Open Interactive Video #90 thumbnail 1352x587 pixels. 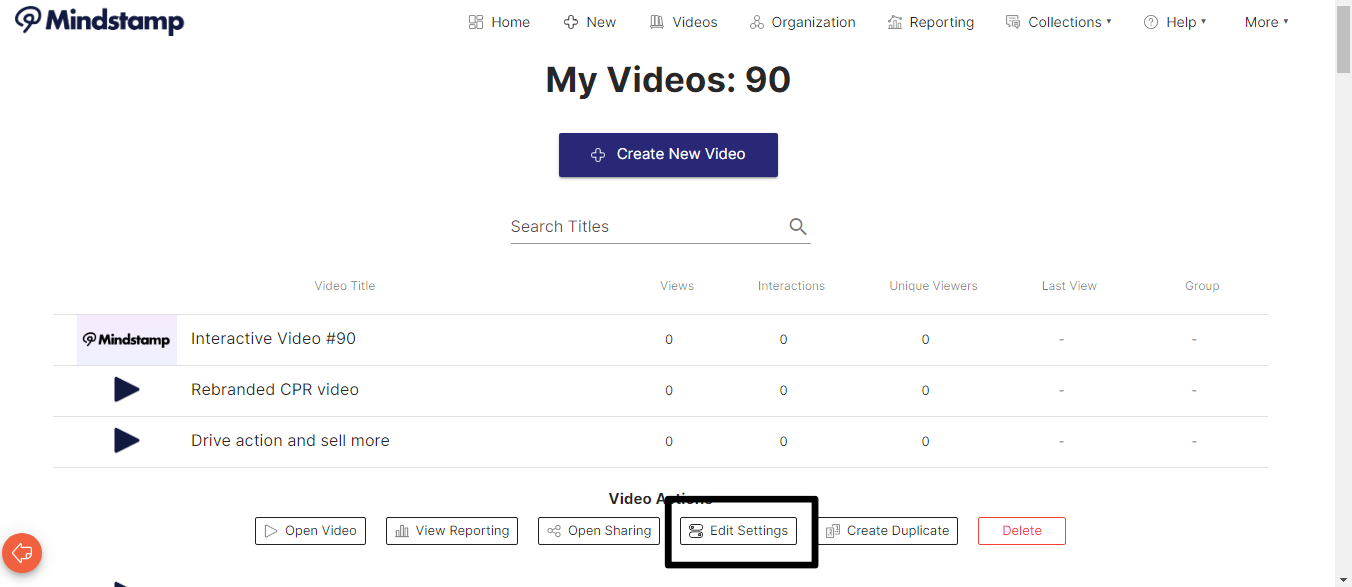pos(127,340)
